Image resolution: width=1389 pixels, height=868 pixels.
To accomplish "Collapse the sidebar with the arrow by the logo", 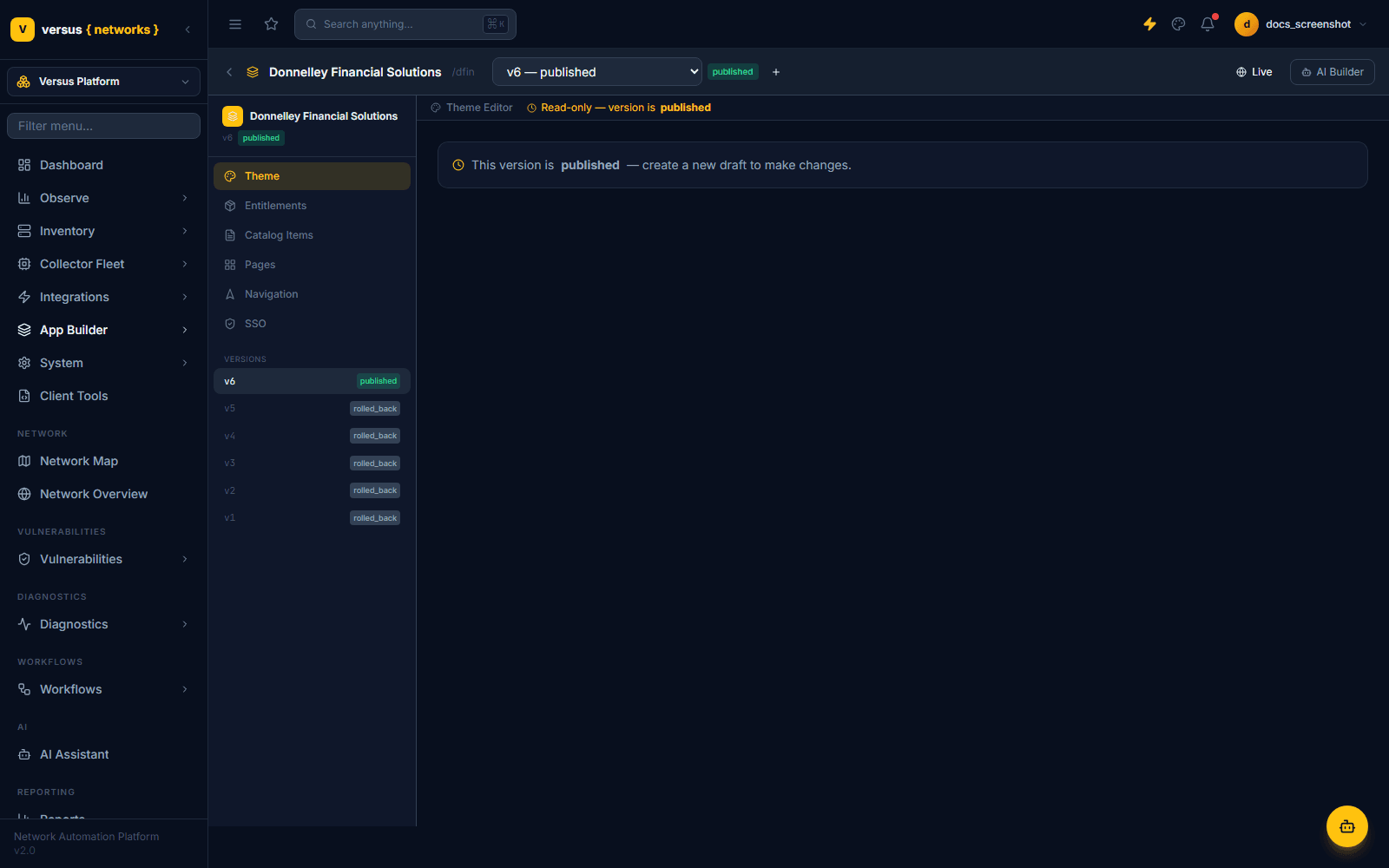I will [x=188, y=30].
